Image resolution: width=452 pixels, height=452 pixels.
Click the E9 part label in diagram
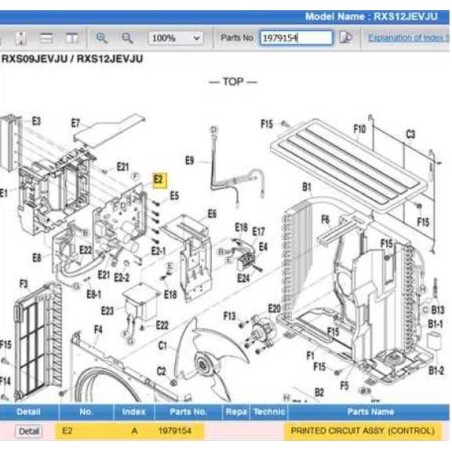[x=189, y=161]
